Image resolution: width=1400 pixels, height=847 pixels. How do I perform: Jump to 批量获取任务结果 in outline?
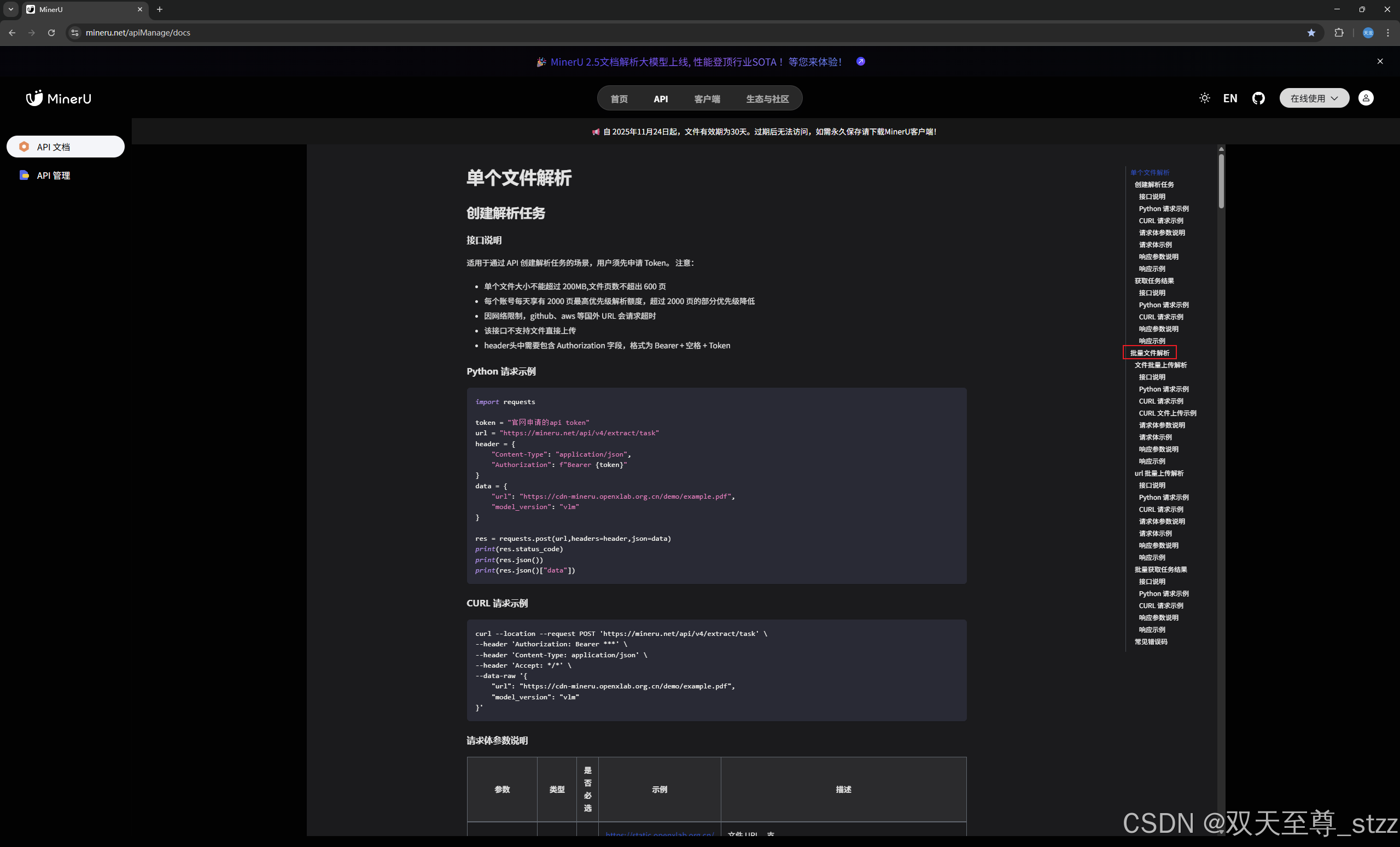tap(1160, 570)
